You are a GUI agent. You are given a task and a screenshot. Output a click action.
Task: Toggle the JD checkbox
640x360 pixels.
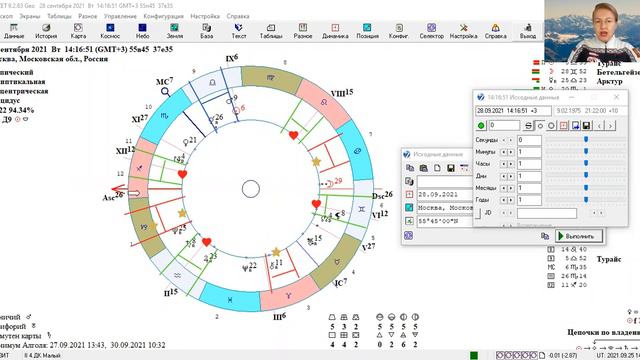pos(478,213)
